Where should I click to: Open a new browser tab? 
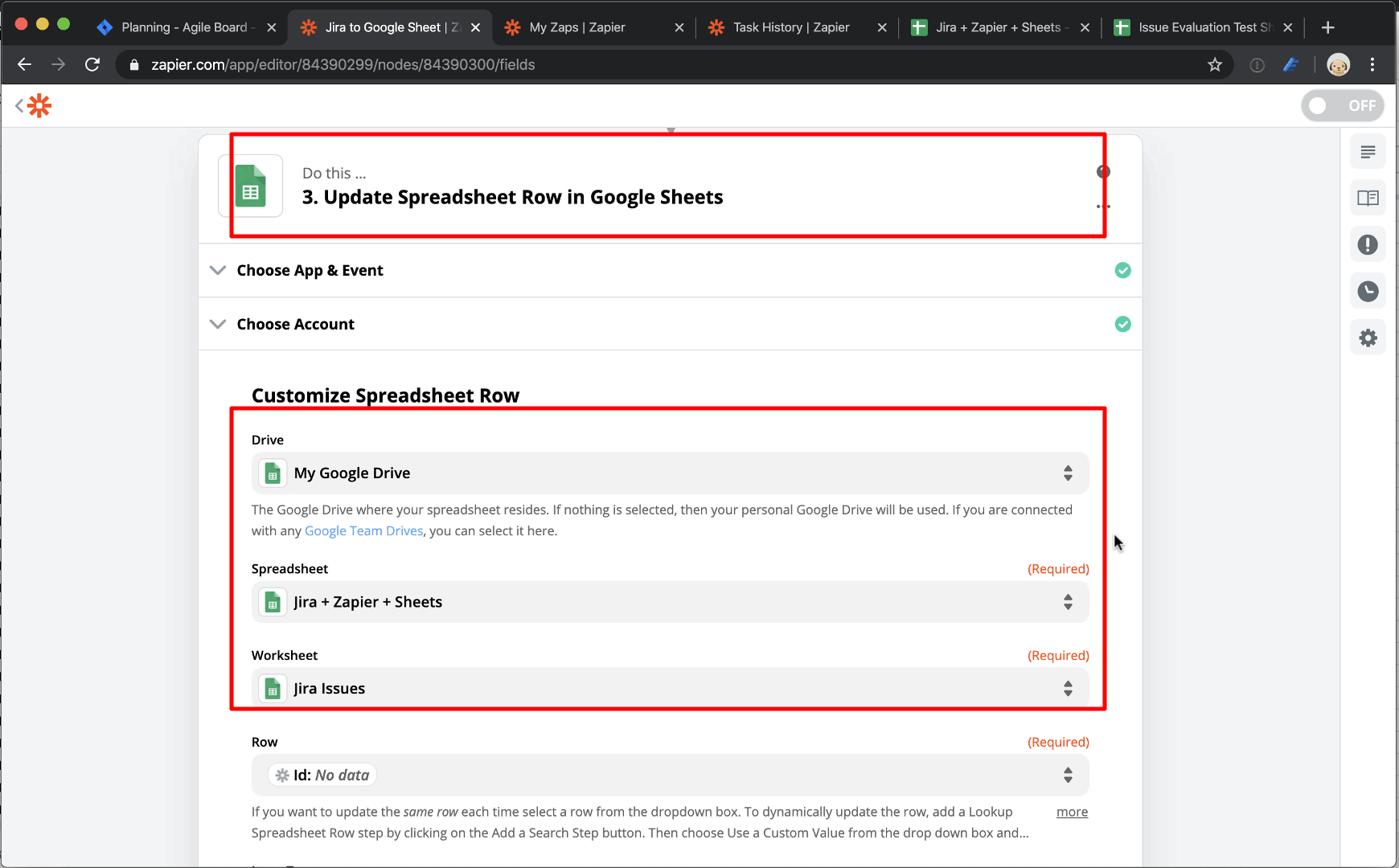[1328, 27]
